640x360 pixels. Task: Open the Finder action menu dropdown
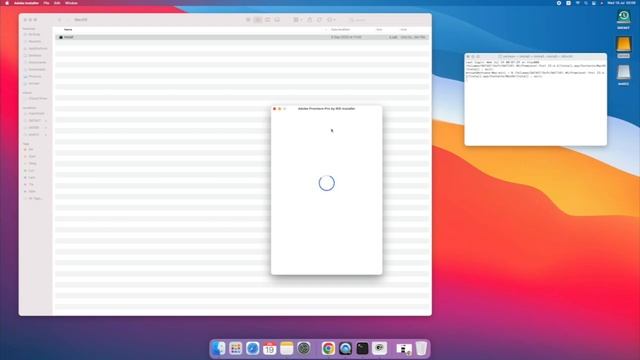click(331, 20)
